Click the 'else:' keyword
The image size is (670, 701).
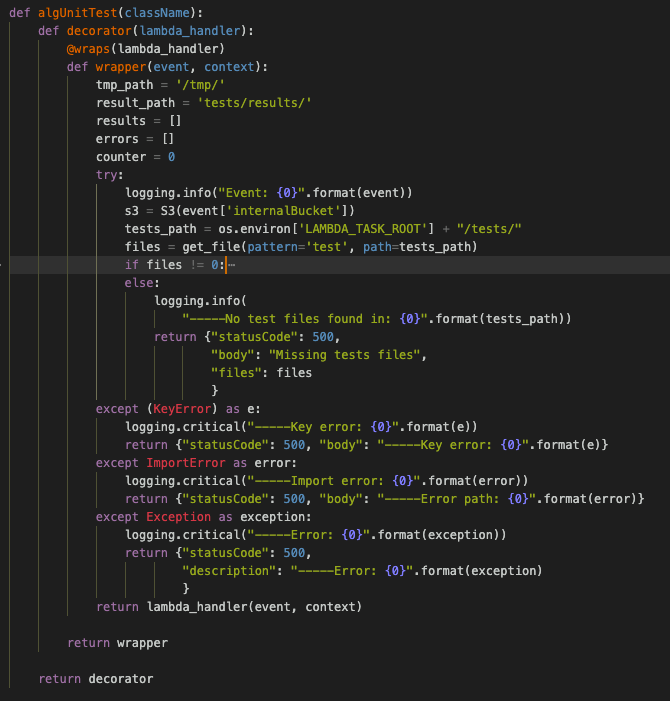pyautogui.click(x=142, y=283)
